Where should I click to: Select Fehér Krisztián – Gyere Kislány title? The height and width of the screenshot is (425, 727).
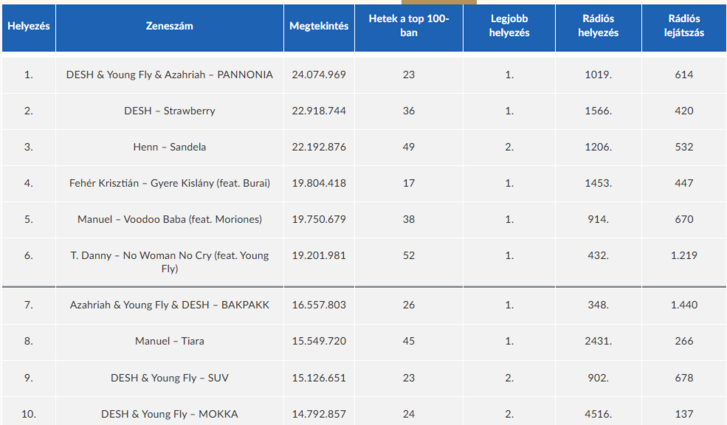coord(169,183)
